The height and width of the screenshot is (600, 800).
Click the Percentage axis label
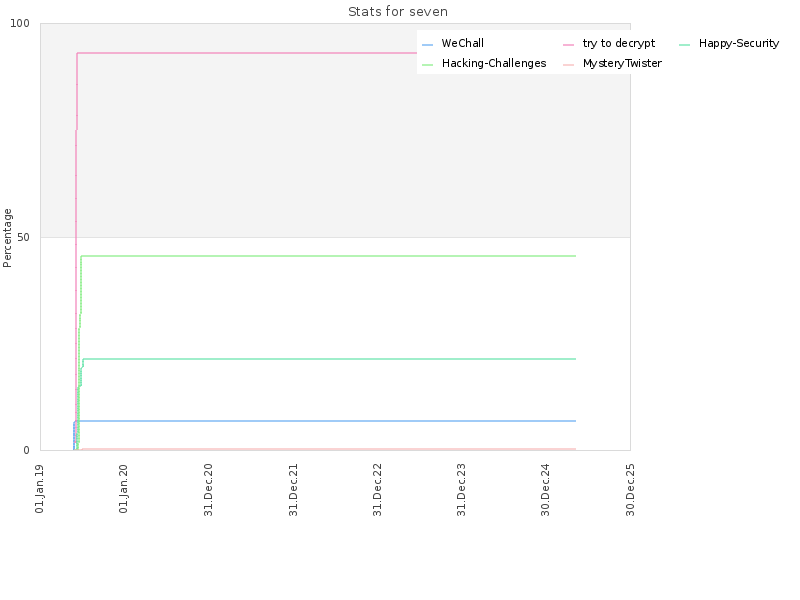pos(7,238)
